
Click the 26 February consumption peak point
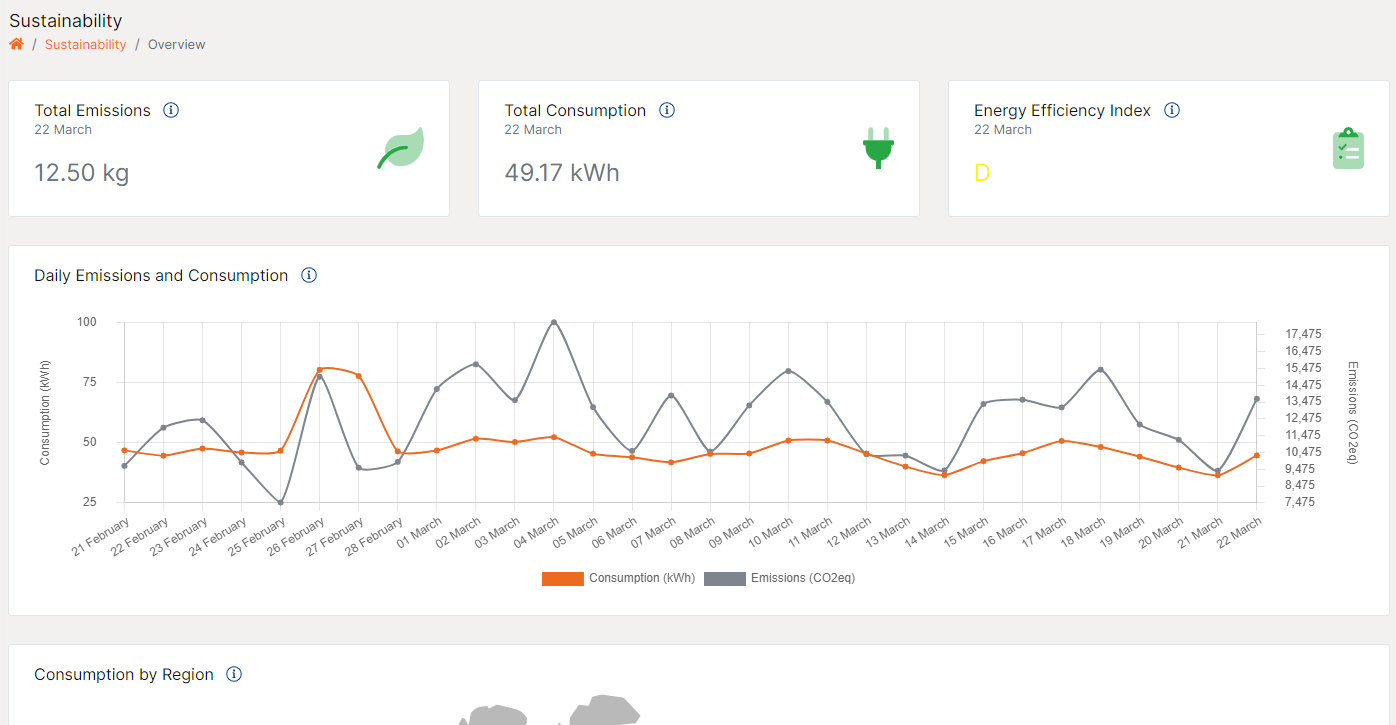pos(320,370)
